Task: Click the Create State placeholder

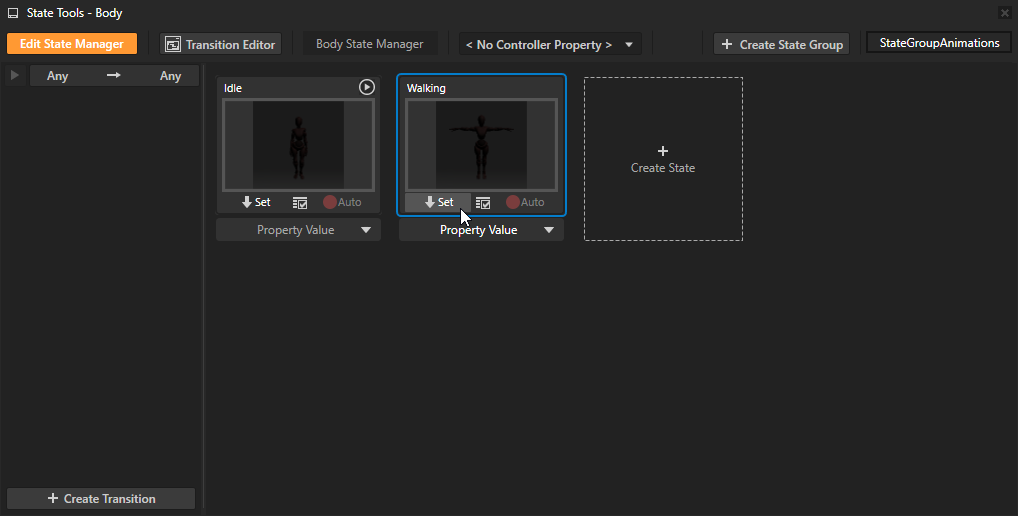Action: (x=663, y=159)
